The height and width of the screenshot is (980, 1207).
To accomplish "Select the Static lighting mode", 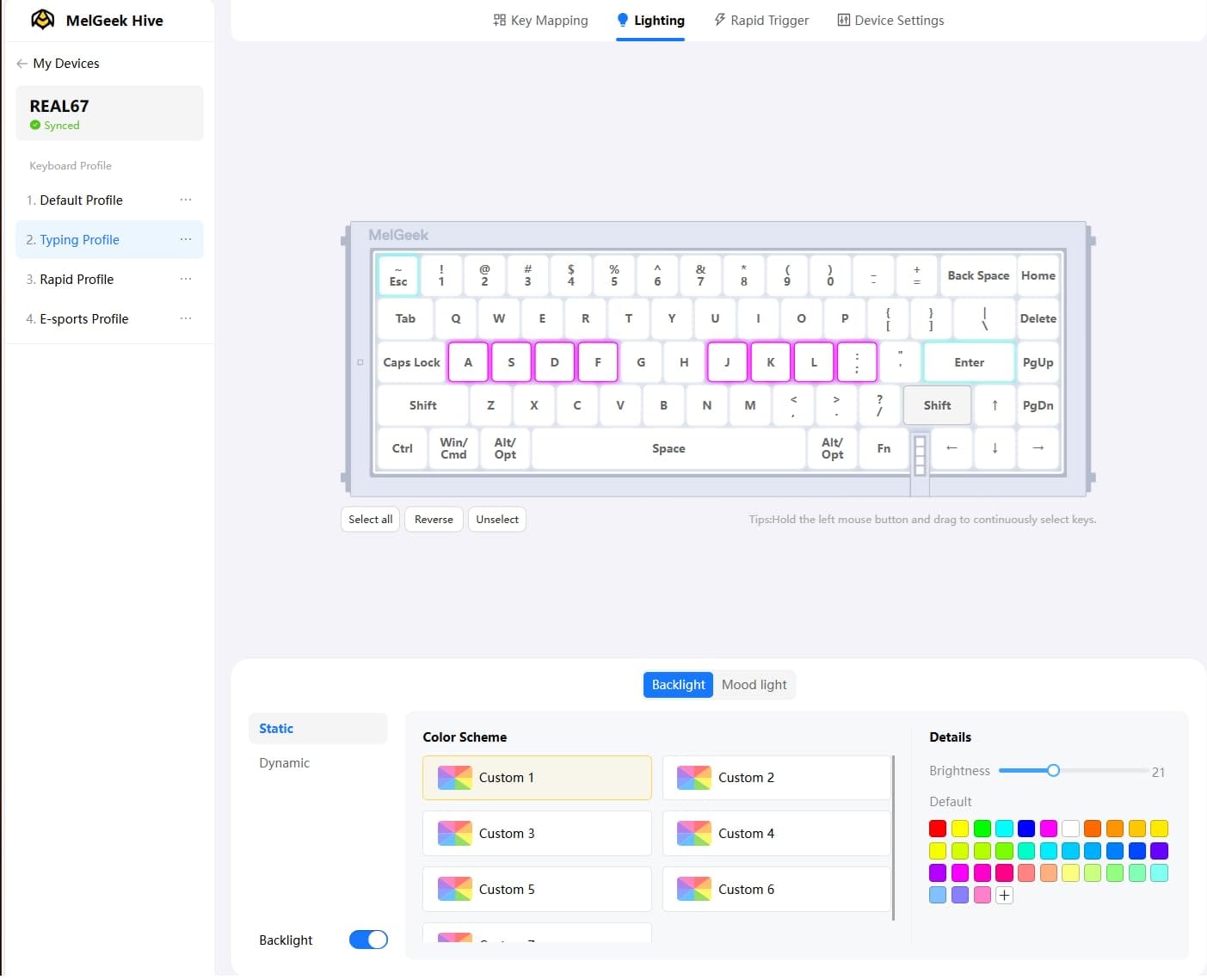I will (318, 729).
